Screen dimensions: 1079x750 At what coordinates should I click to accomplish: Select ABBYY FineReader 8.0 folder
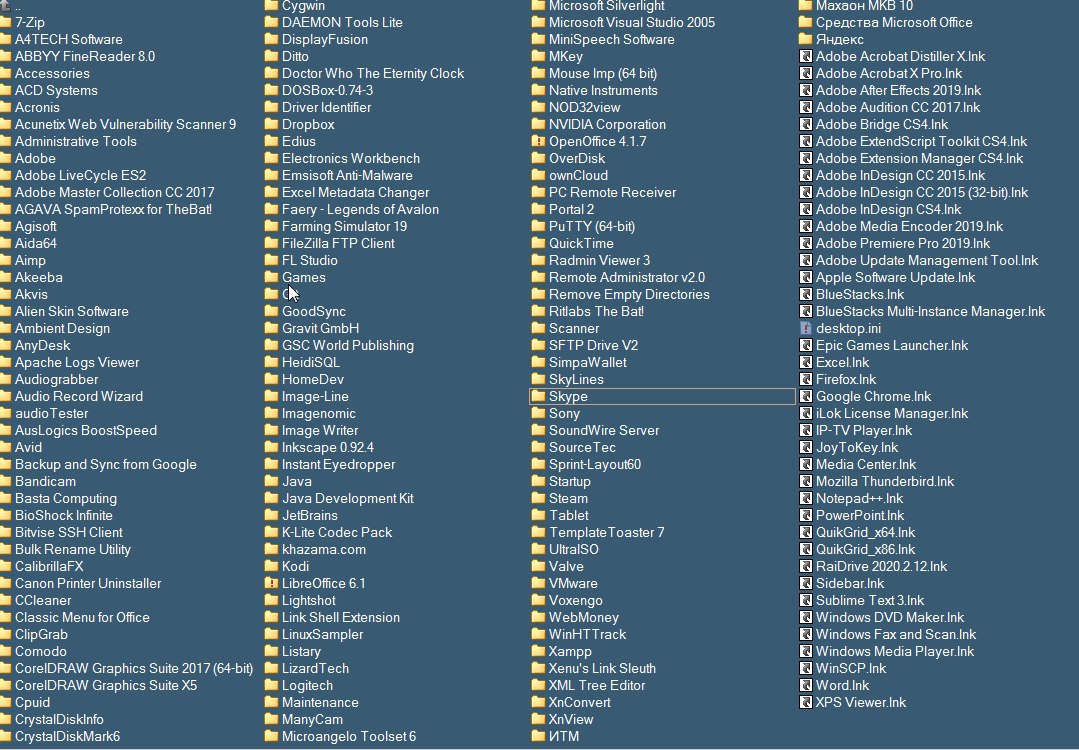point(85,56)
